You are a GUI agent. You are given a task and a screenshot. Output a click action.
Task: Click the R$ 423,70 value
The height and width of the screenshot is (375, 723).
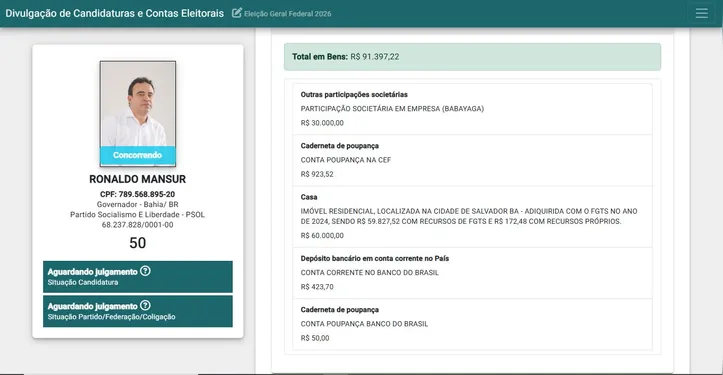tap(317, 287)
